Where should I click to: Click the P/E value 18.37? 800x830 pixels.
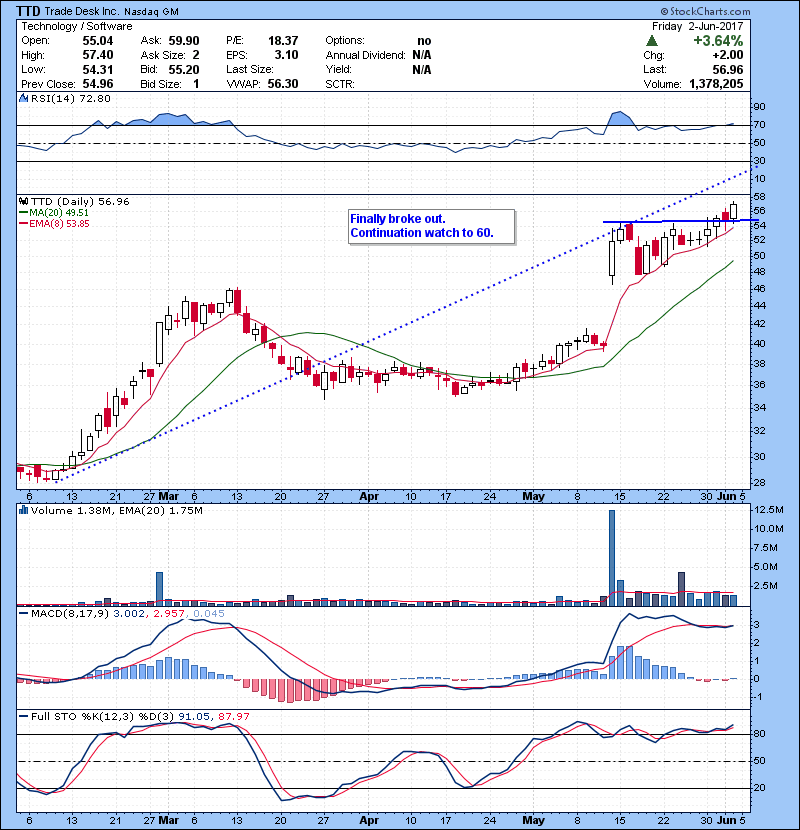[x=283, y=41]
